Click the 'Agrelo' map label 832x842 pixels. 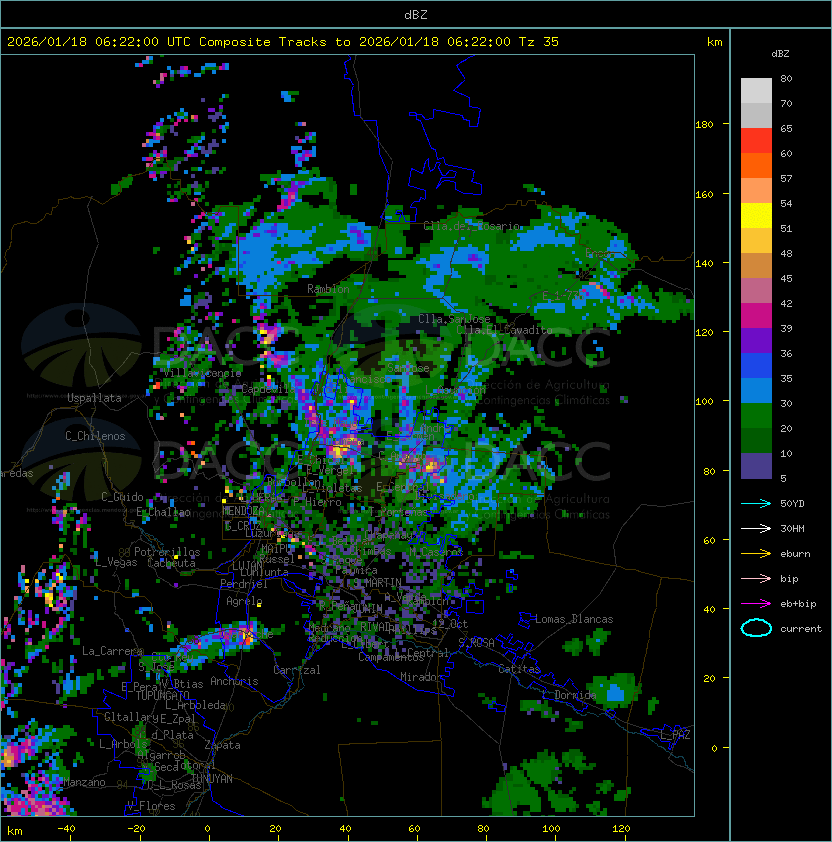point(244,601)
